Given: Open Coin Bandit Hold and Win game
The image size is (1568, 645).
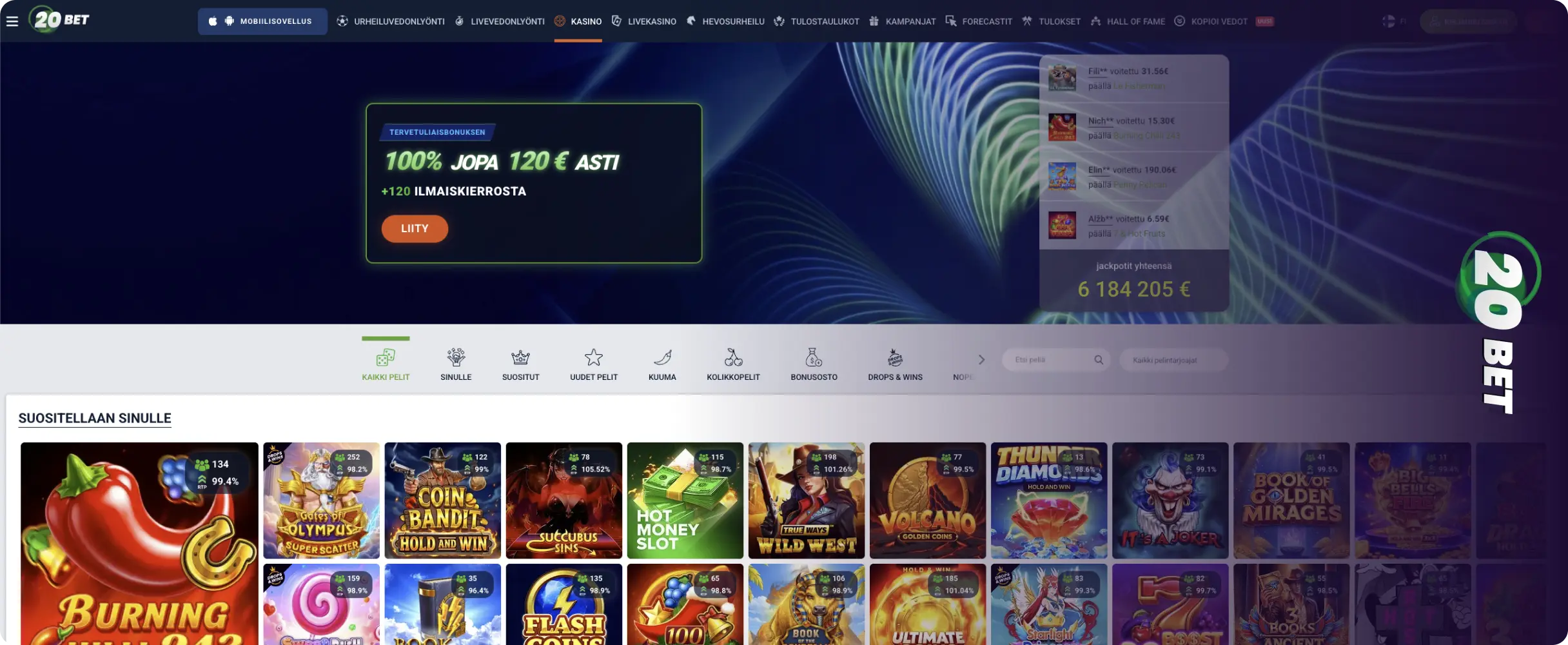Looking at the screenshot, I should tap(442, 501).
